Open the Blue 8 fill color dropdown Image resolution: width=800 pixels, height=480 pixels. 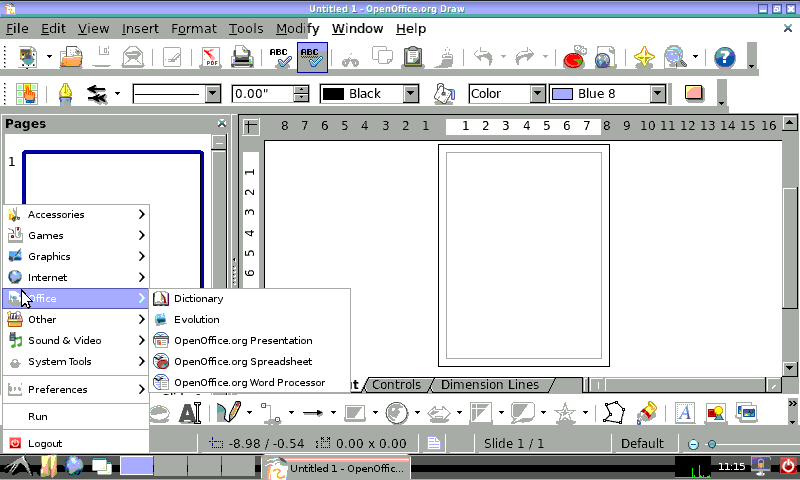click(x=658, y=94)
